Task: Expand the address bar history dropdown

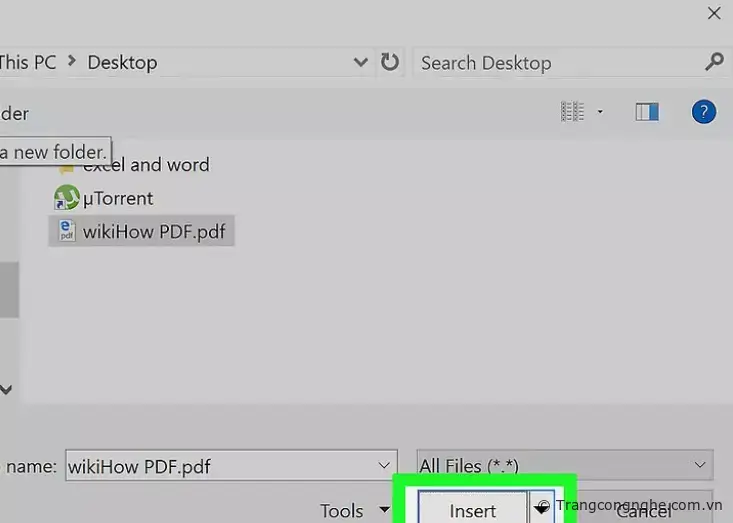Action: [361, 62]
